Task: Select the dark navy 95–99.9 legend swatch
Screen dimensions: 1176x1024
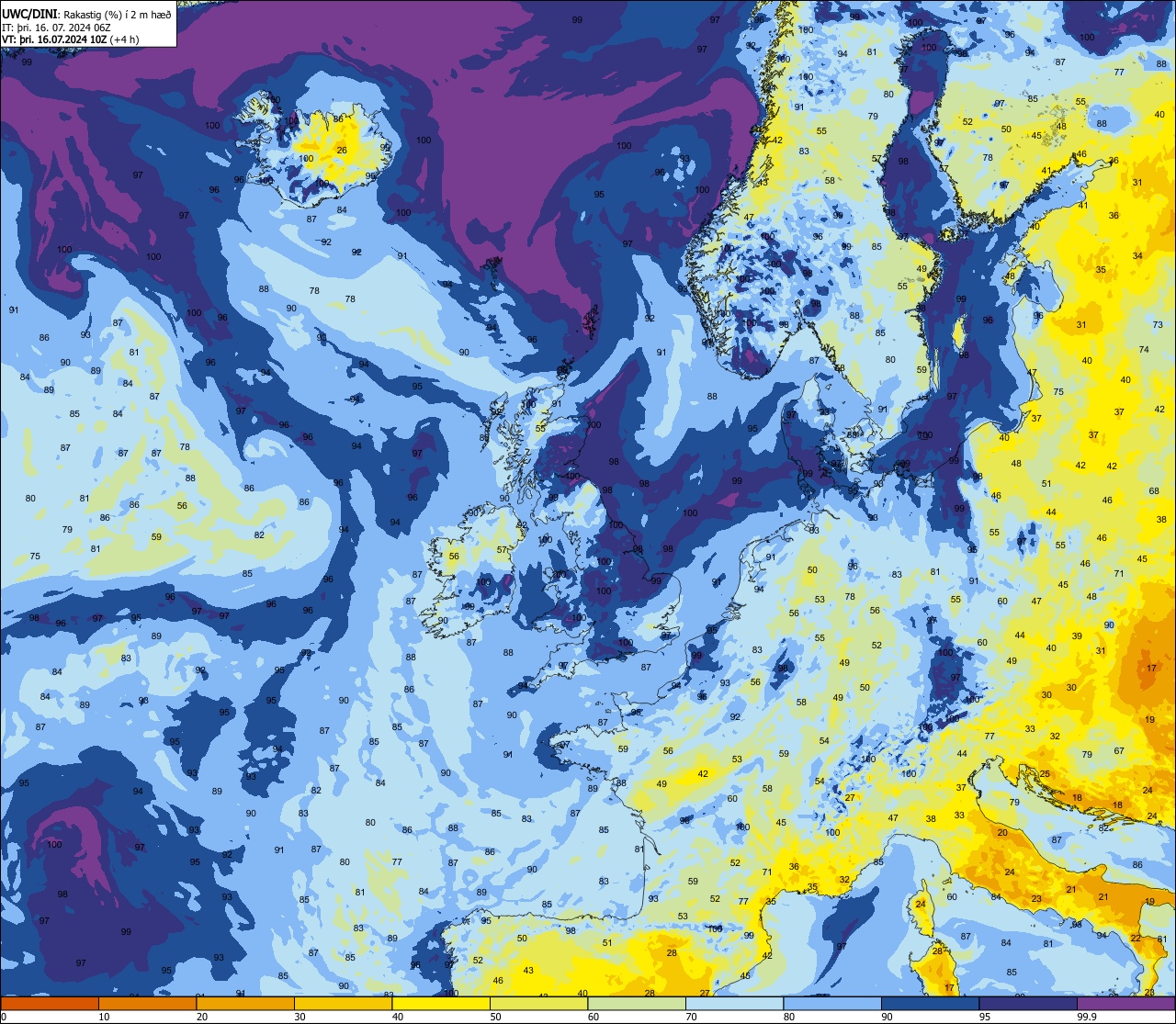Action: [1028, 1004]
